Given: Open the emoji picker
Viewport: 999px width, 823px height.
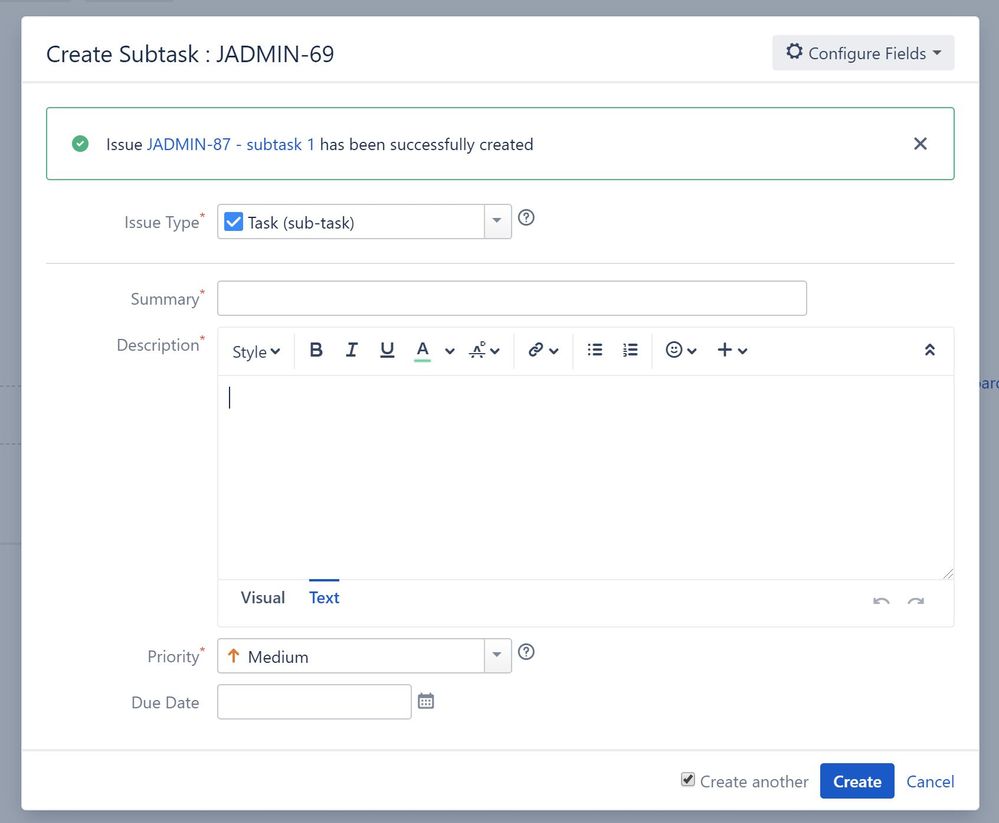Looking at the screenshot, I should pyautogui.click(x=673, y=350).
